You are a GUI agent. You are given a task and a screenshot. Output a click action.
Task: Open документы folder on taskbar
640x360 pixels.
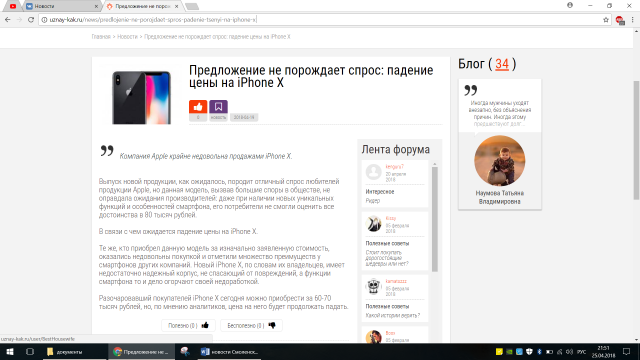(75, 351)
